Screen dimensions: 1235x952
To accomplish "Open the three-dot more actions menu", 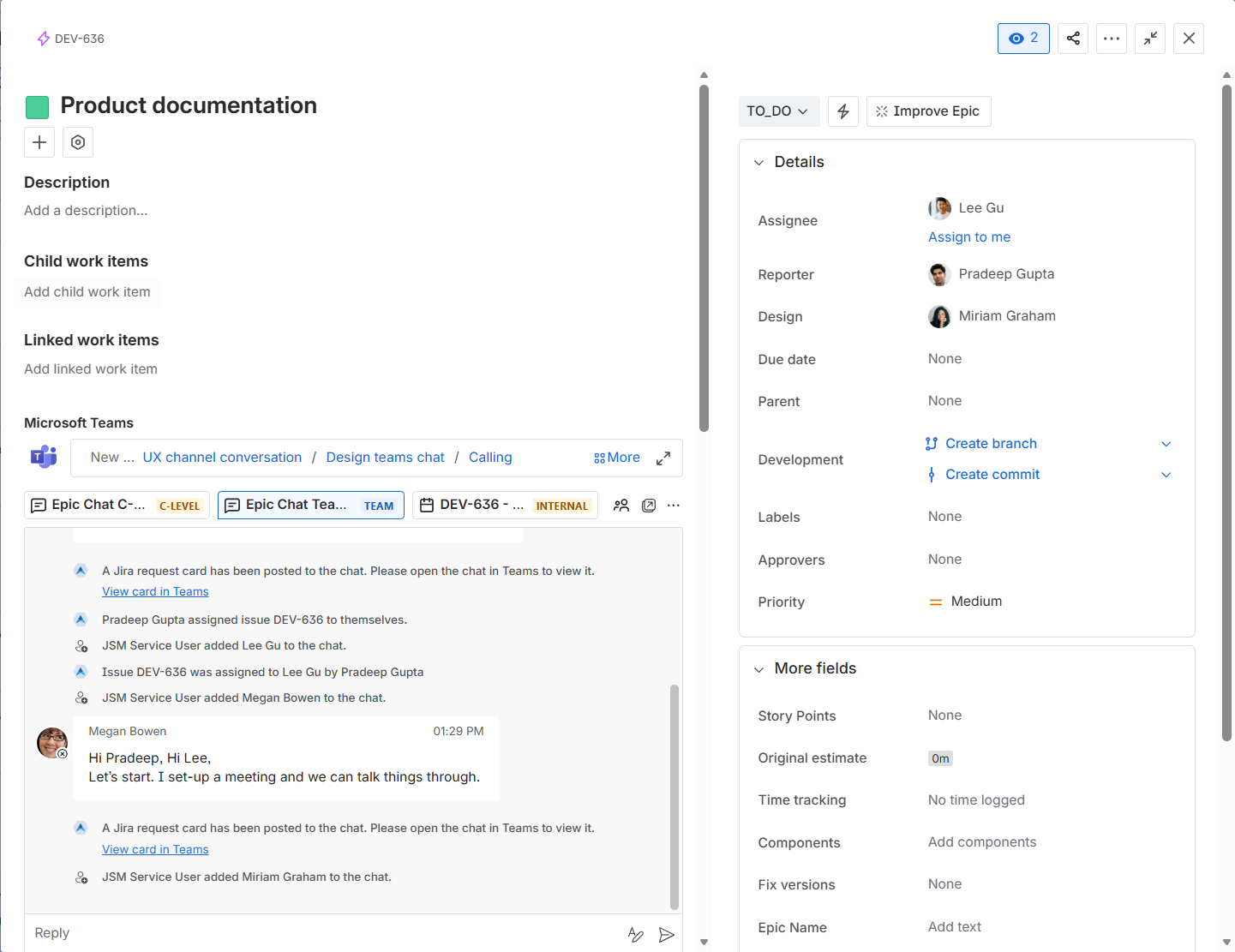I will [x=1112, y=39].
